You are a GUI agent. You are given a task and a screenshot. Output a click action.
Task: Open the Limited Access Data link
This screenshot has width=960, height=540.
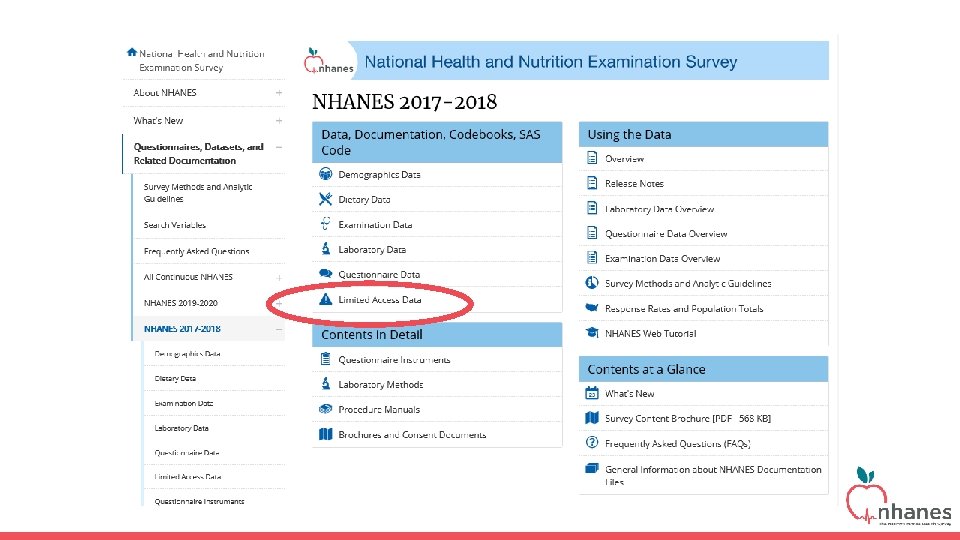[x=380, y=299]
